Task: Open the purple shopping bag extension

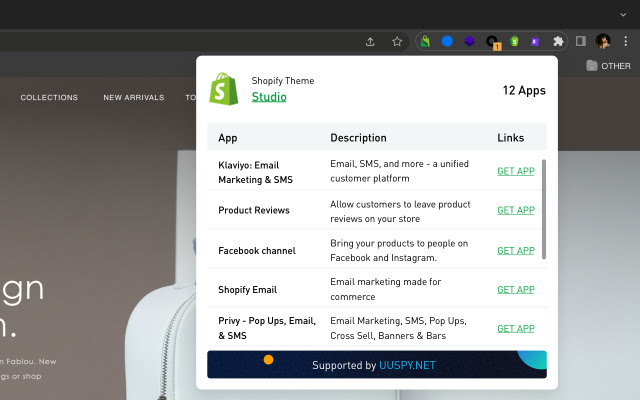Action: pyautogui.click(x=536, y=41)
